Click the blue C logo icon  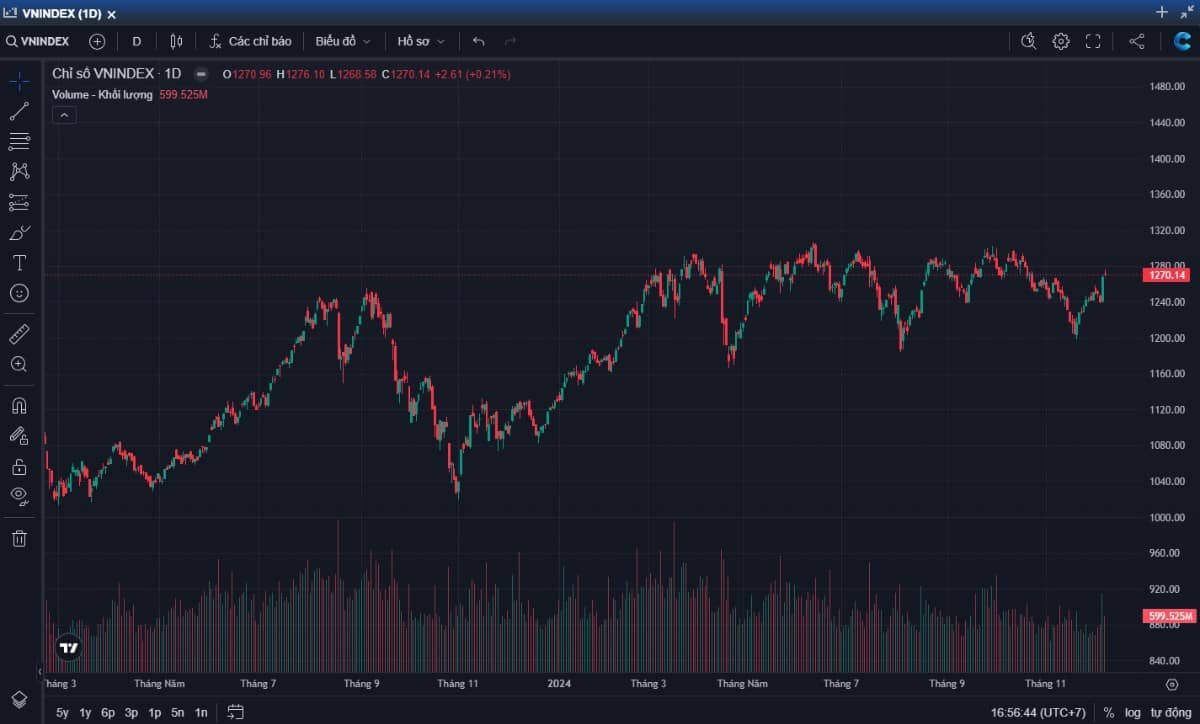click(1182, 41)
